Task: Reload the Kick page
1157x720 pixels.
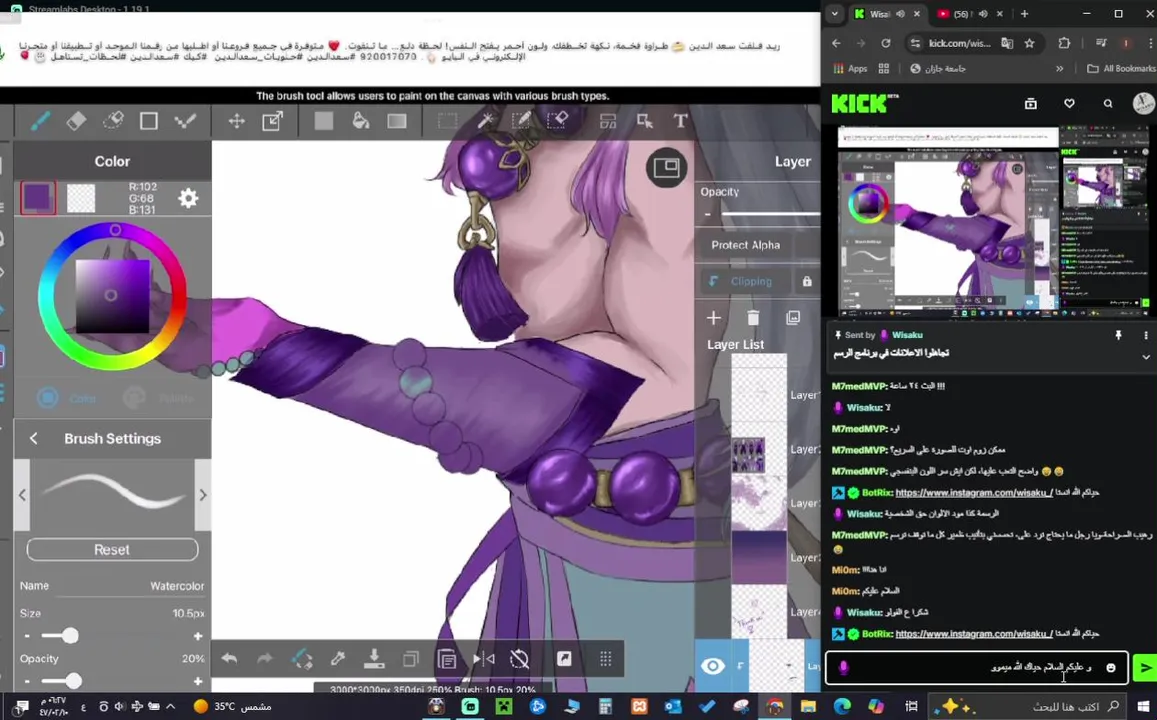Action: coord(886,44)
